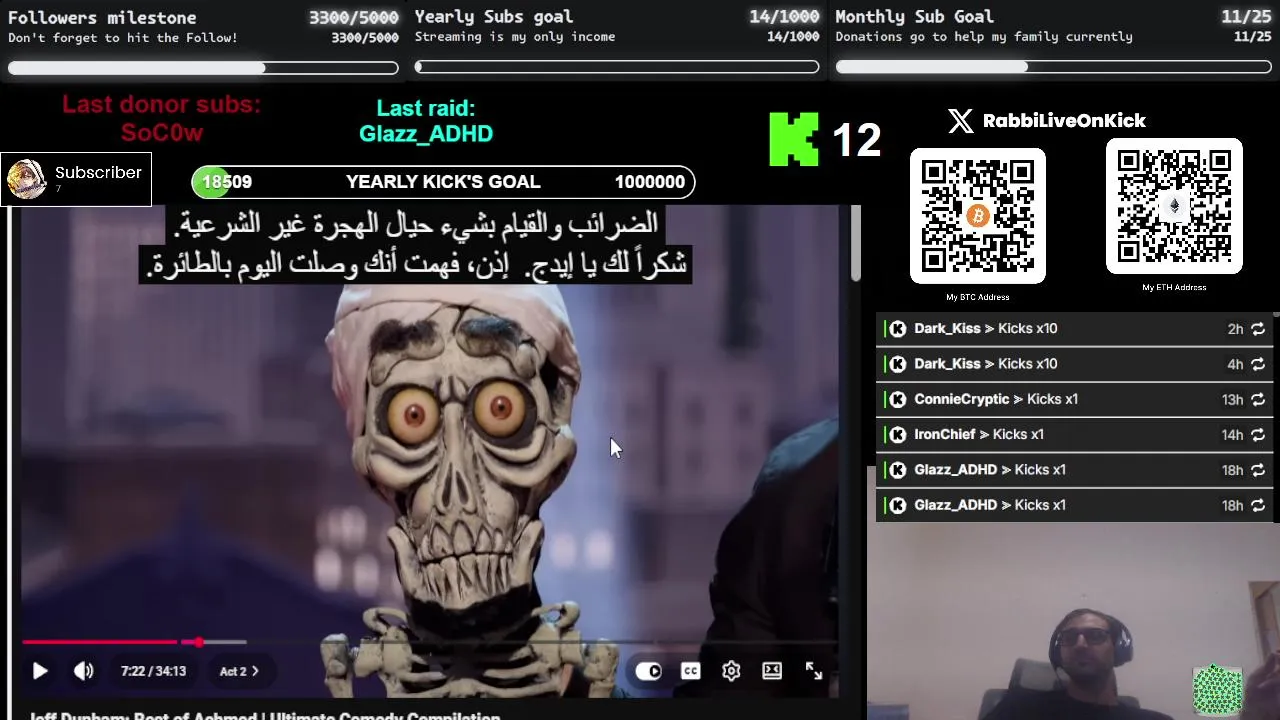This screenshot has width=1280, height=720.
Task: Select 'IronChief > Kicks x1' entry text
Action: [979, 434]
